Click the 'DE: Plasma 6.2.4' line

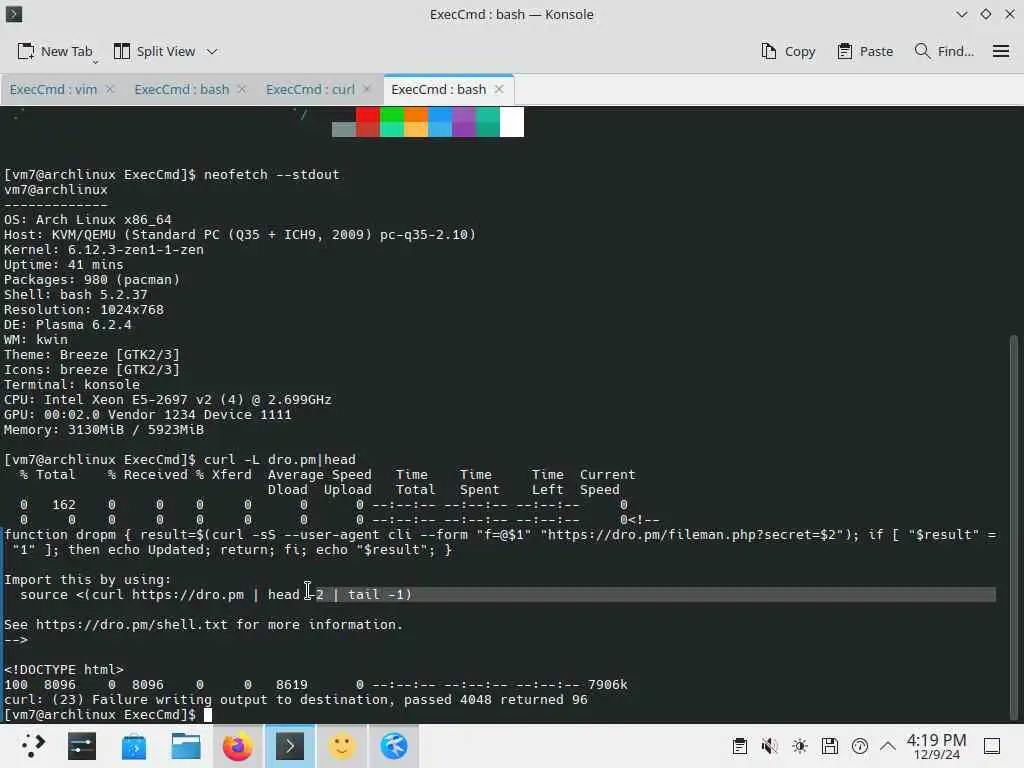coord(68,325)
